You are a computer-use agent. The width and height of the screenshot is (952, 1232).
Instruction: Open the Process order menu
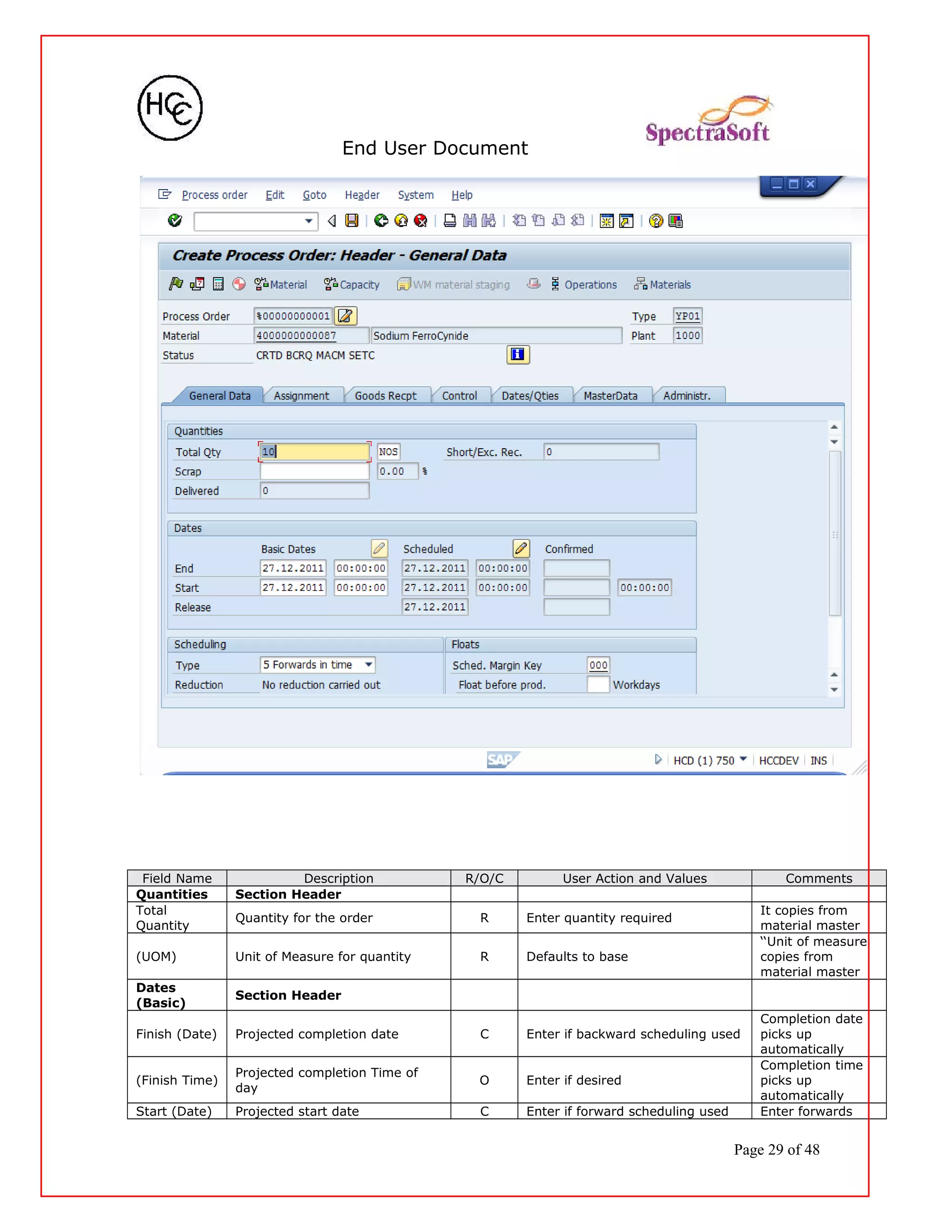point(214,195)
